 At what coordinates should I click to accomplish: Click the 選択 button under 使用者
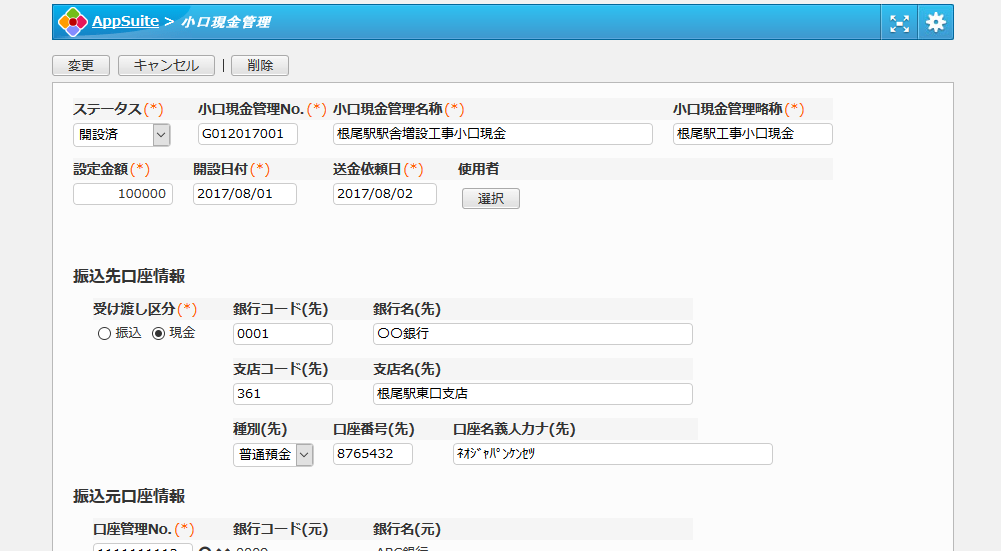(x=490, y=198)
